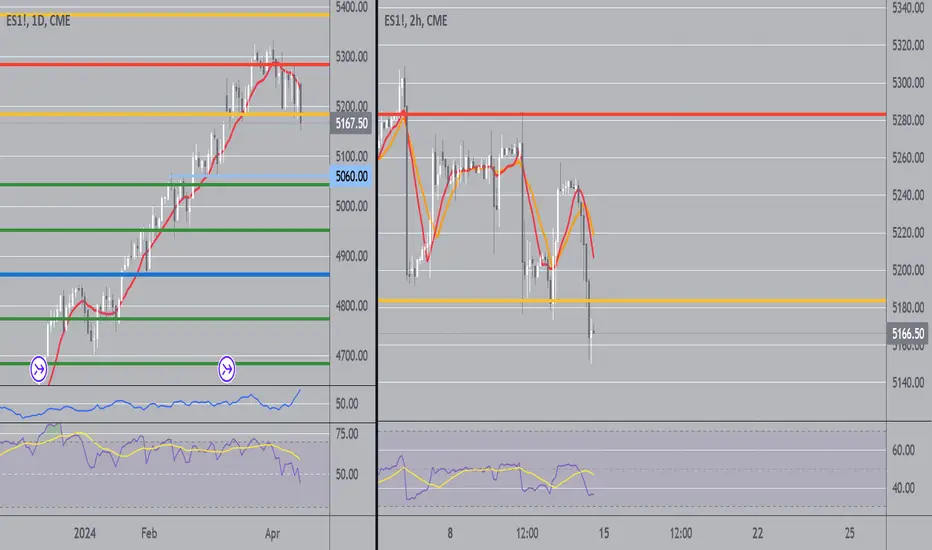The image size is (932, 550).
Task: Click the 4900.00 value on daily price axis
Action: 351,256
